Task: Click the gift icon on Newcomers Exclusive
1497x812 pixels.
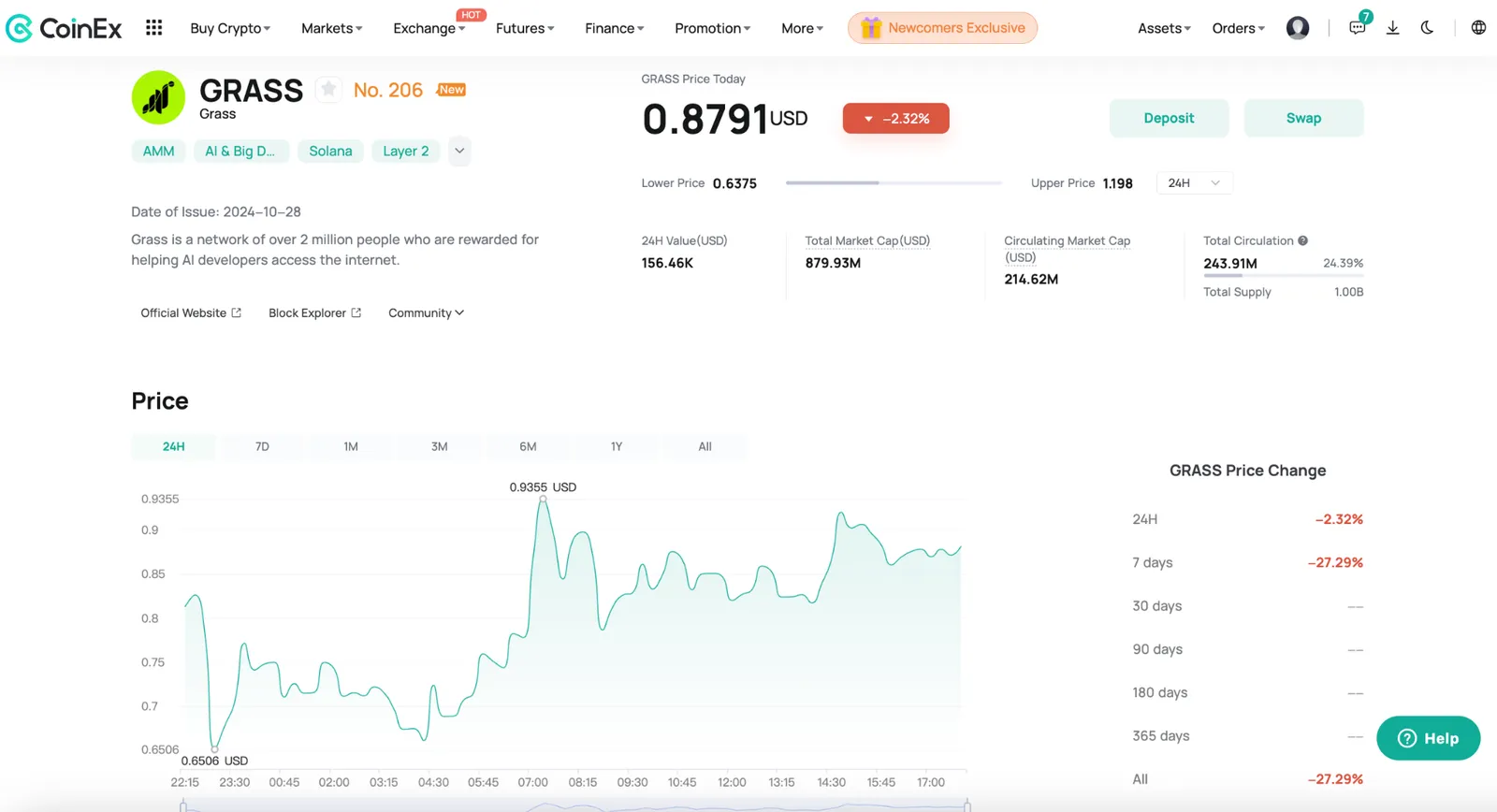Action: point(871,28)
